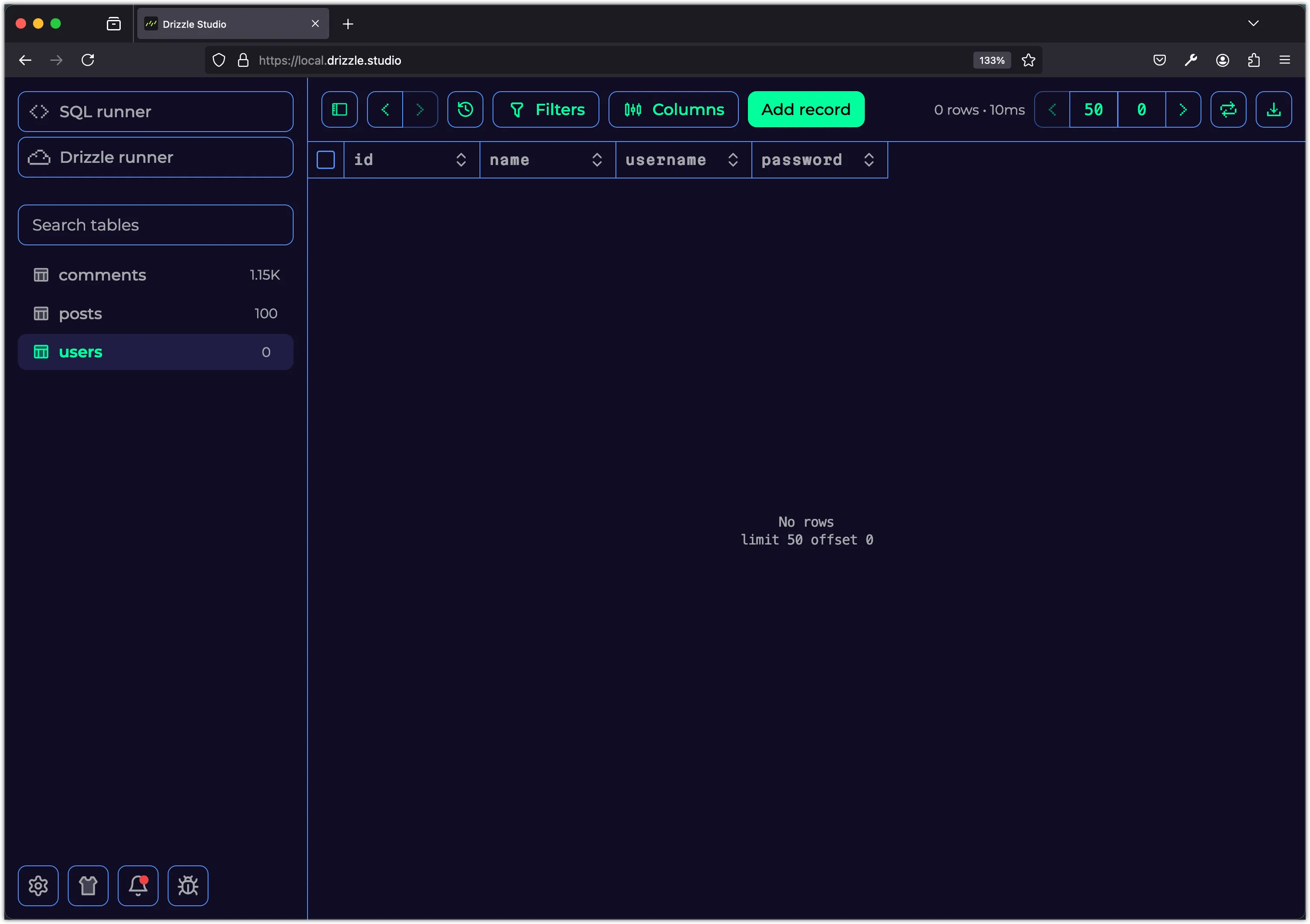Viewport: 1310px width, 924px height.
Task: Toggle the checkbox in table header
Action: [326, 160]
